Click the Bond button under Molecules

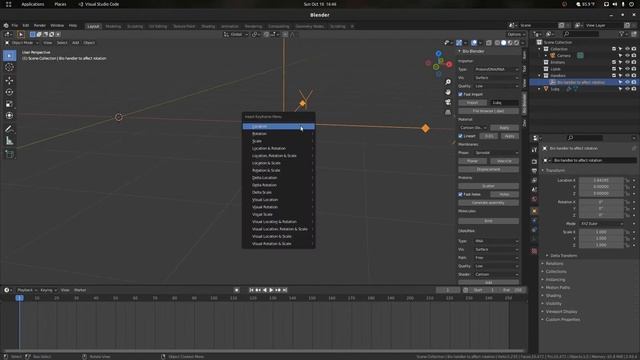coord(489,221)
